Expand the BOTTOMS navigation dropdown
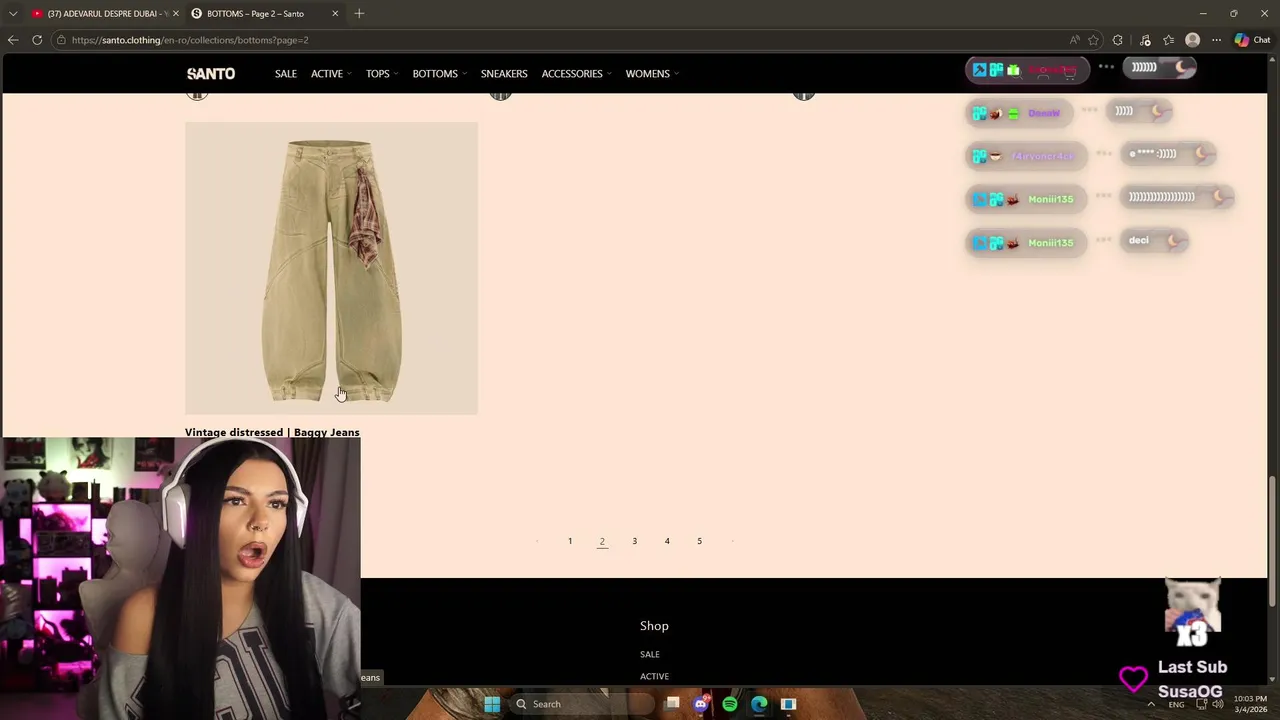This screenshot has height=720, width=1280. (439, 74)
